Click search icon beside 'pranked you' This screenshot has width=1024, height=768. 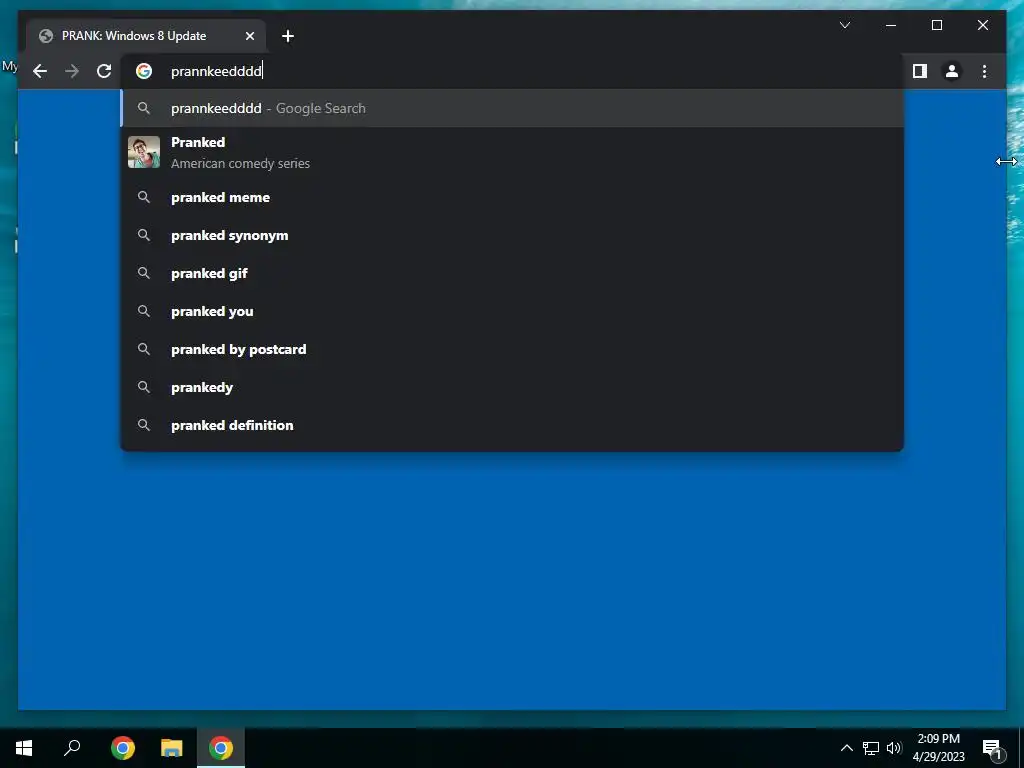tap(144, 312)
